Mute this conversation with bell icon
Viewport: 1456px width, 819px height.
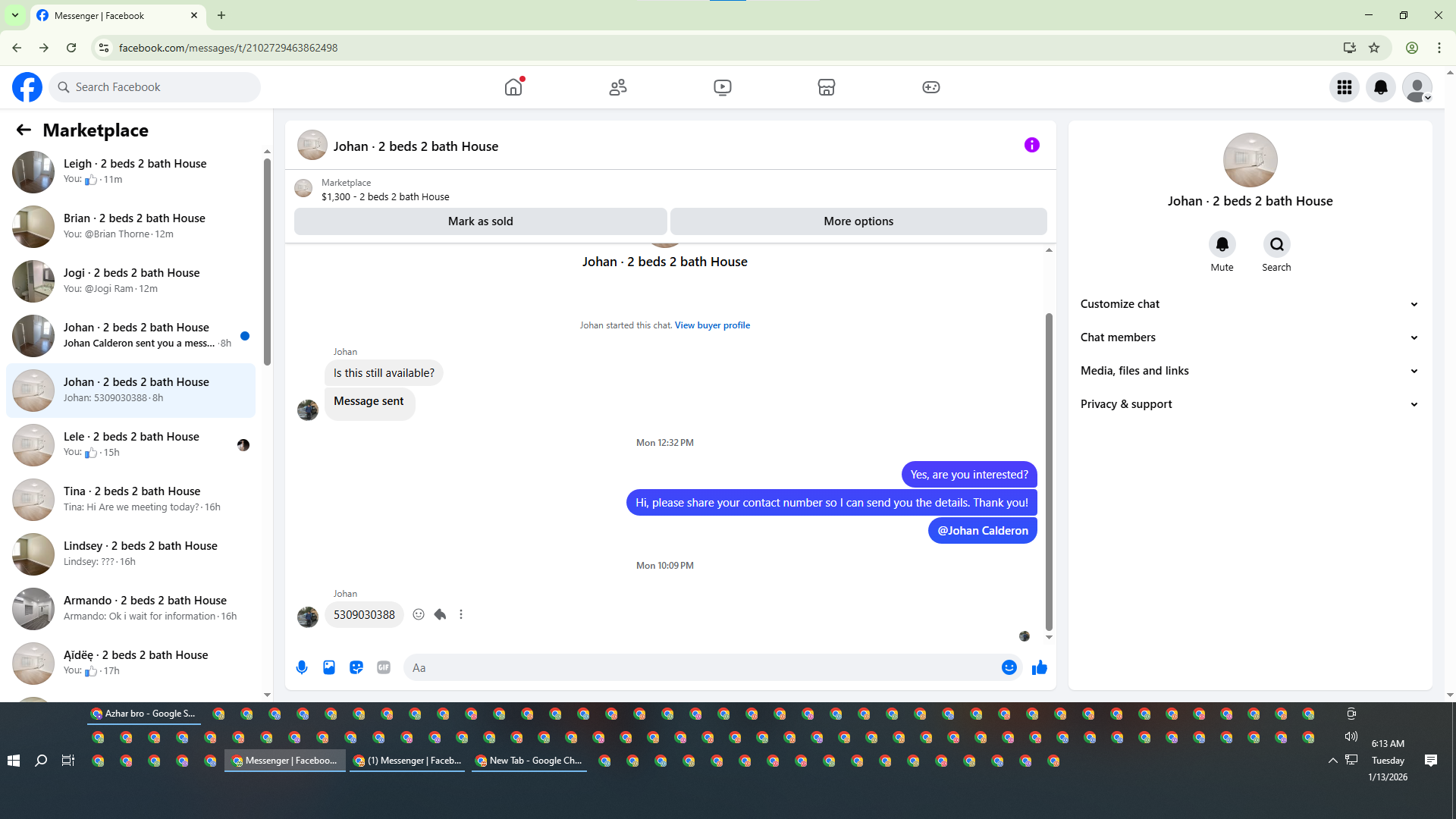click(1222, 244)
